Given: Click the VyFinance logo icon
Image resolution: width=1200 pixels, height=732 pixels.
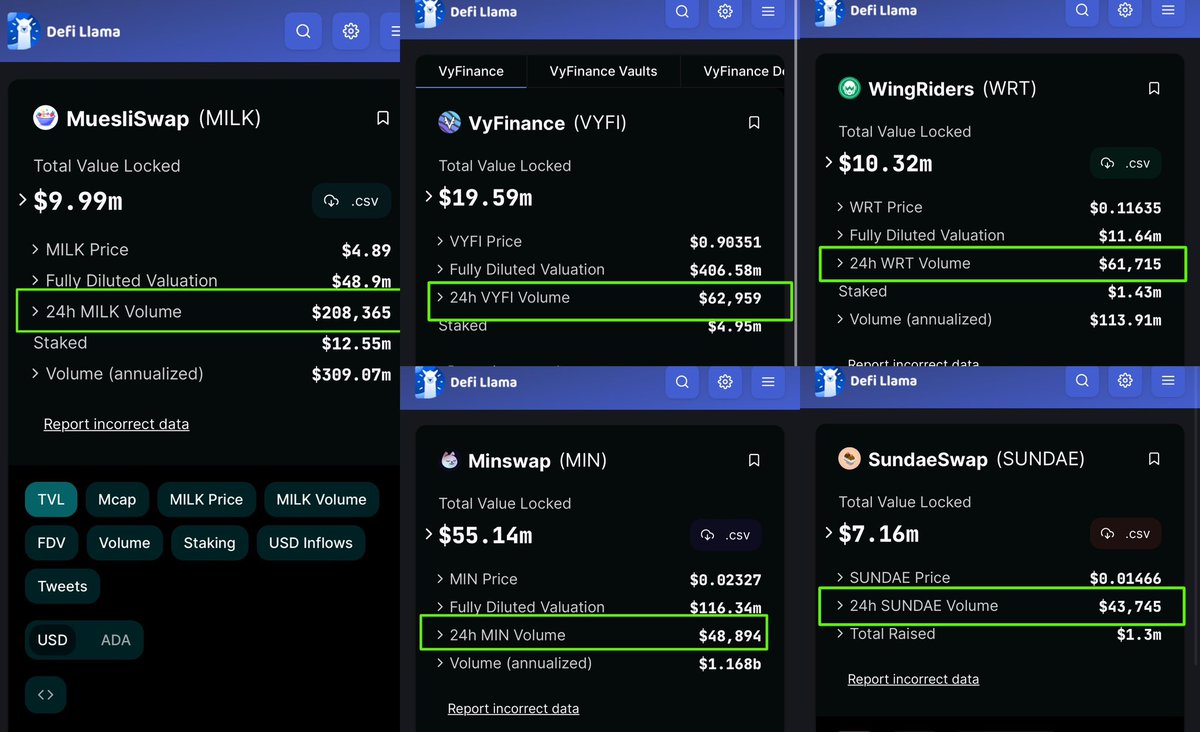Looking at the screenshot, I should (x=450, y=122).
